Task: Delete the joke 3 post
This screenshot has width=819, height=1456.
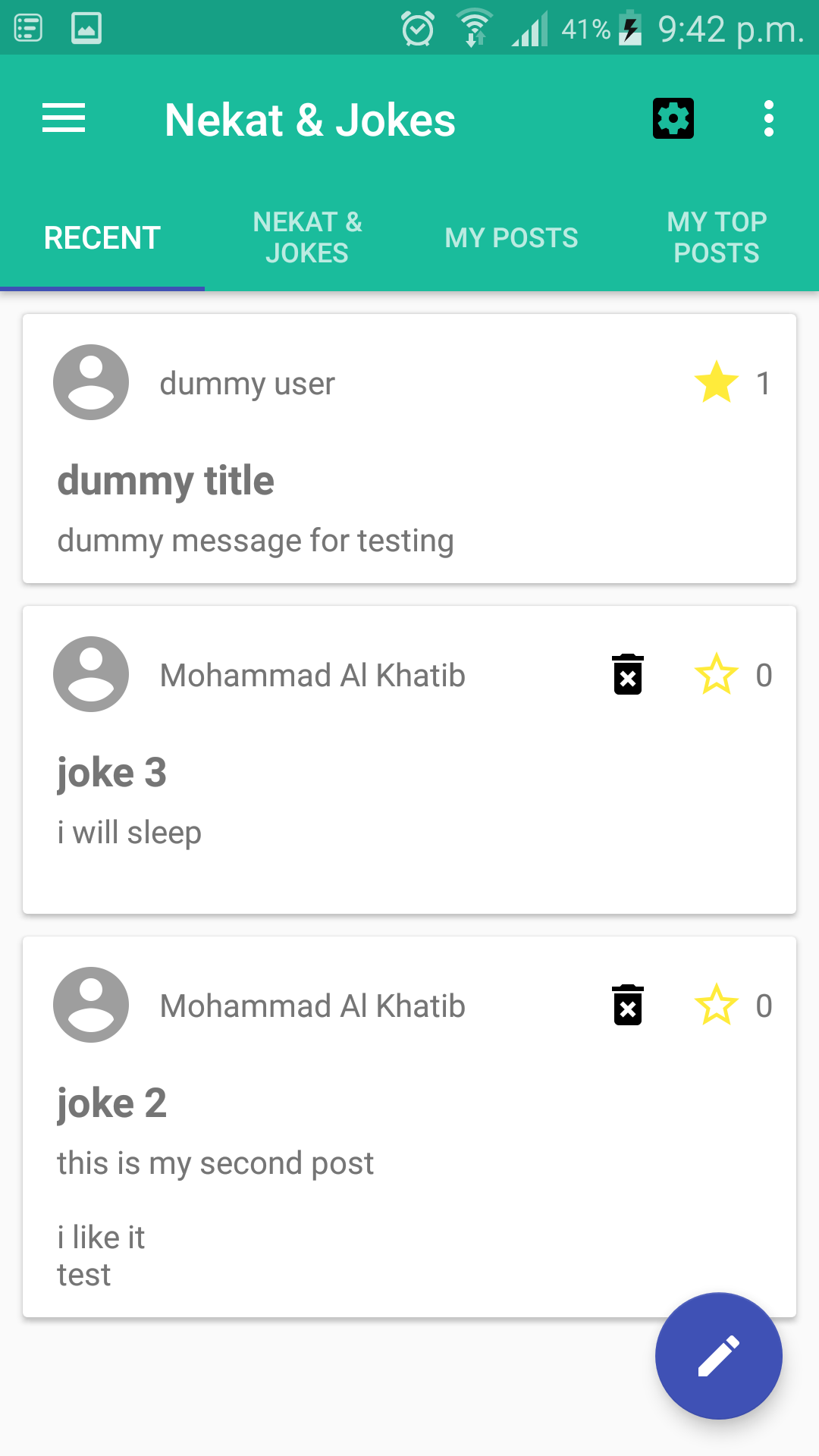Action: 628,674
